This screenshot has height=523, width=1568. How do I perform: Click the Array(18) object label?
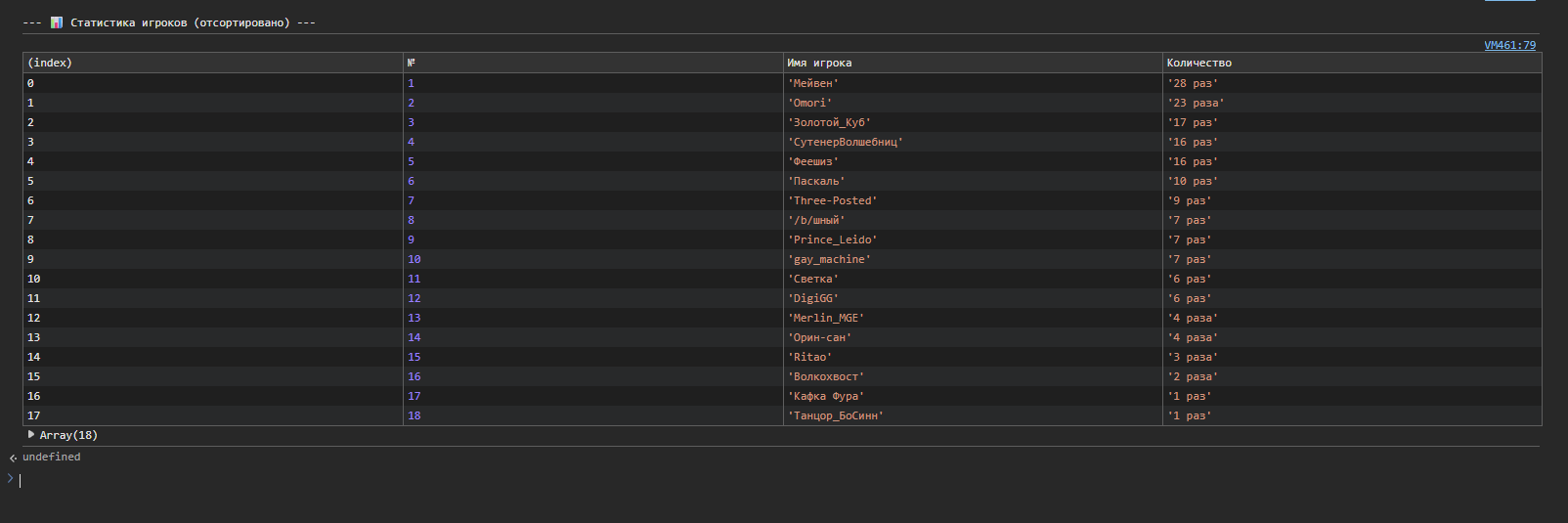tap(68, 435)
